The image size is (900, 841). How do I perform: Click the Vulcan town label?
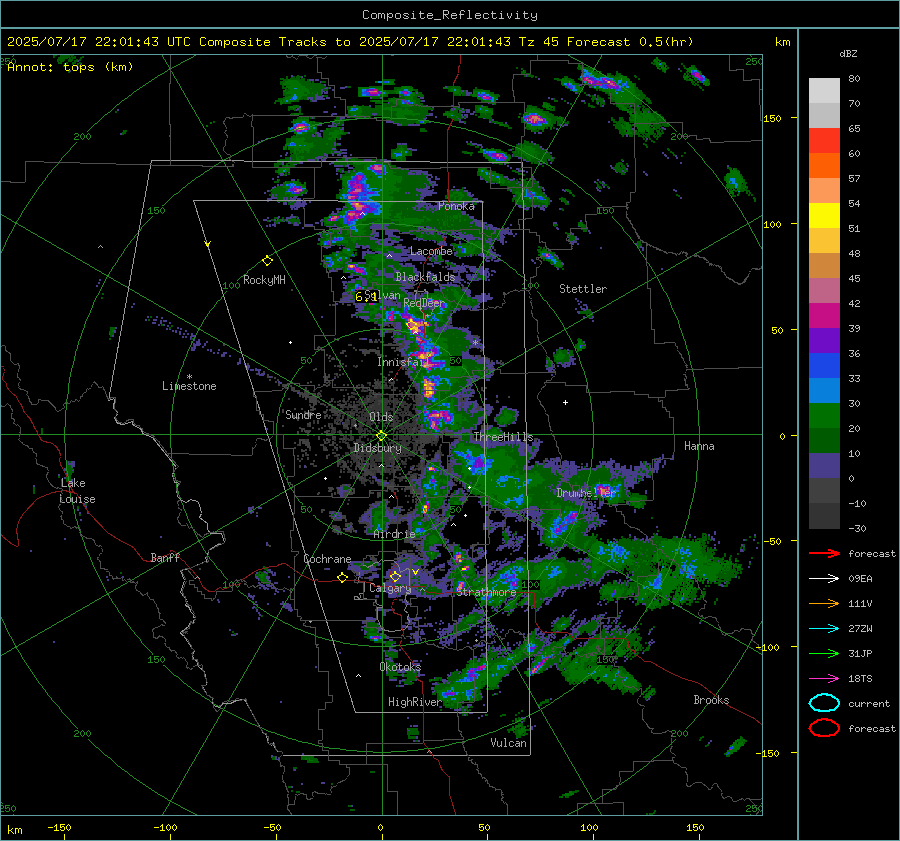point(508,743)
